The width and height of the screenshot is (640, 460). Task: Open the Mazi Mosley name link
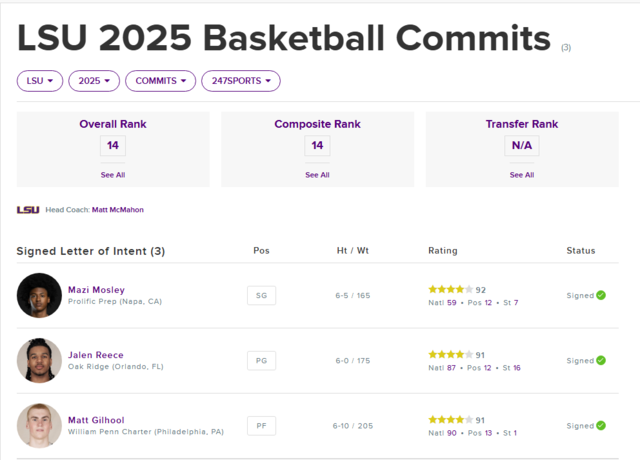[96, 290]
